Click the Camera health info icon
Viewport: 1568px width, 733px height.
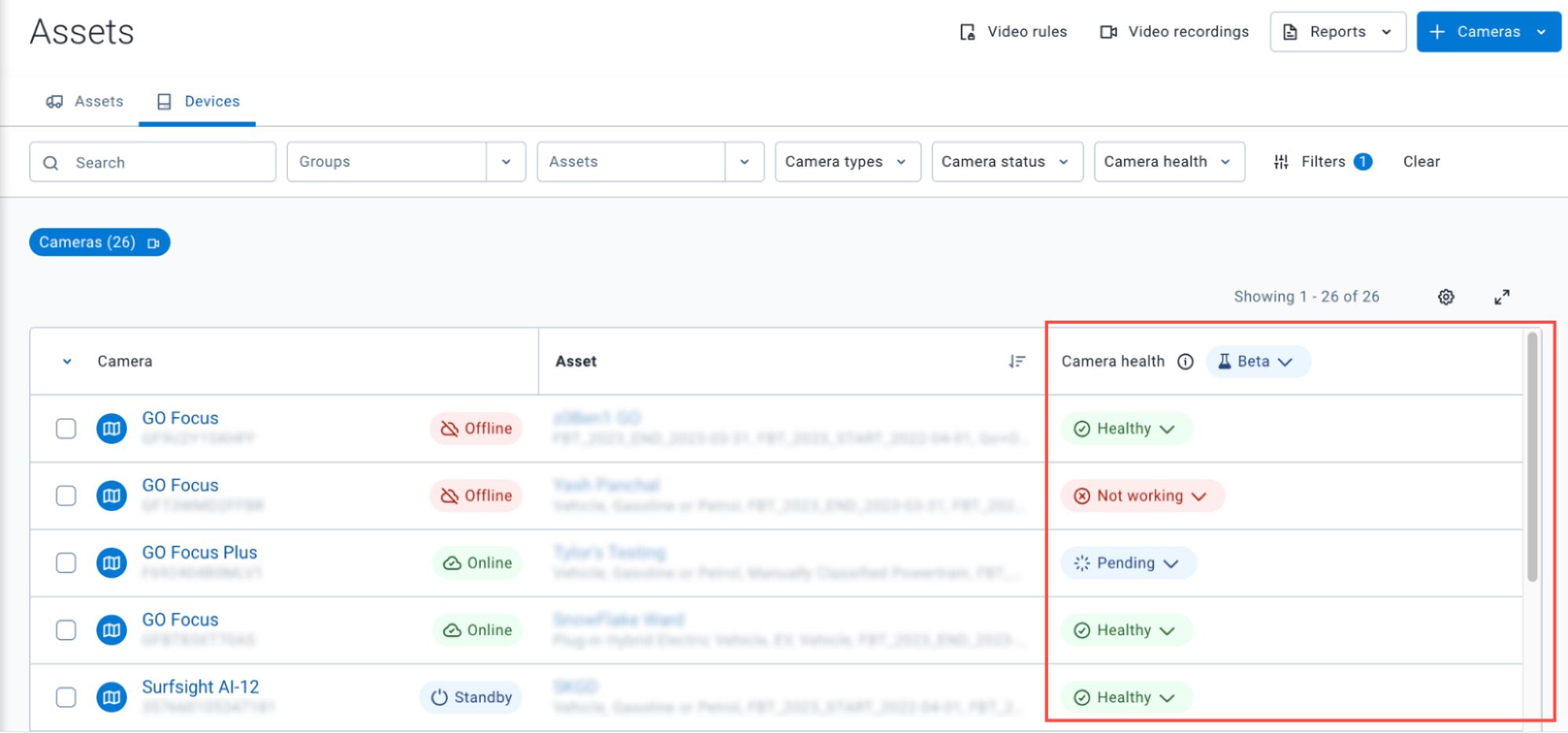(x=1185, y=361)
